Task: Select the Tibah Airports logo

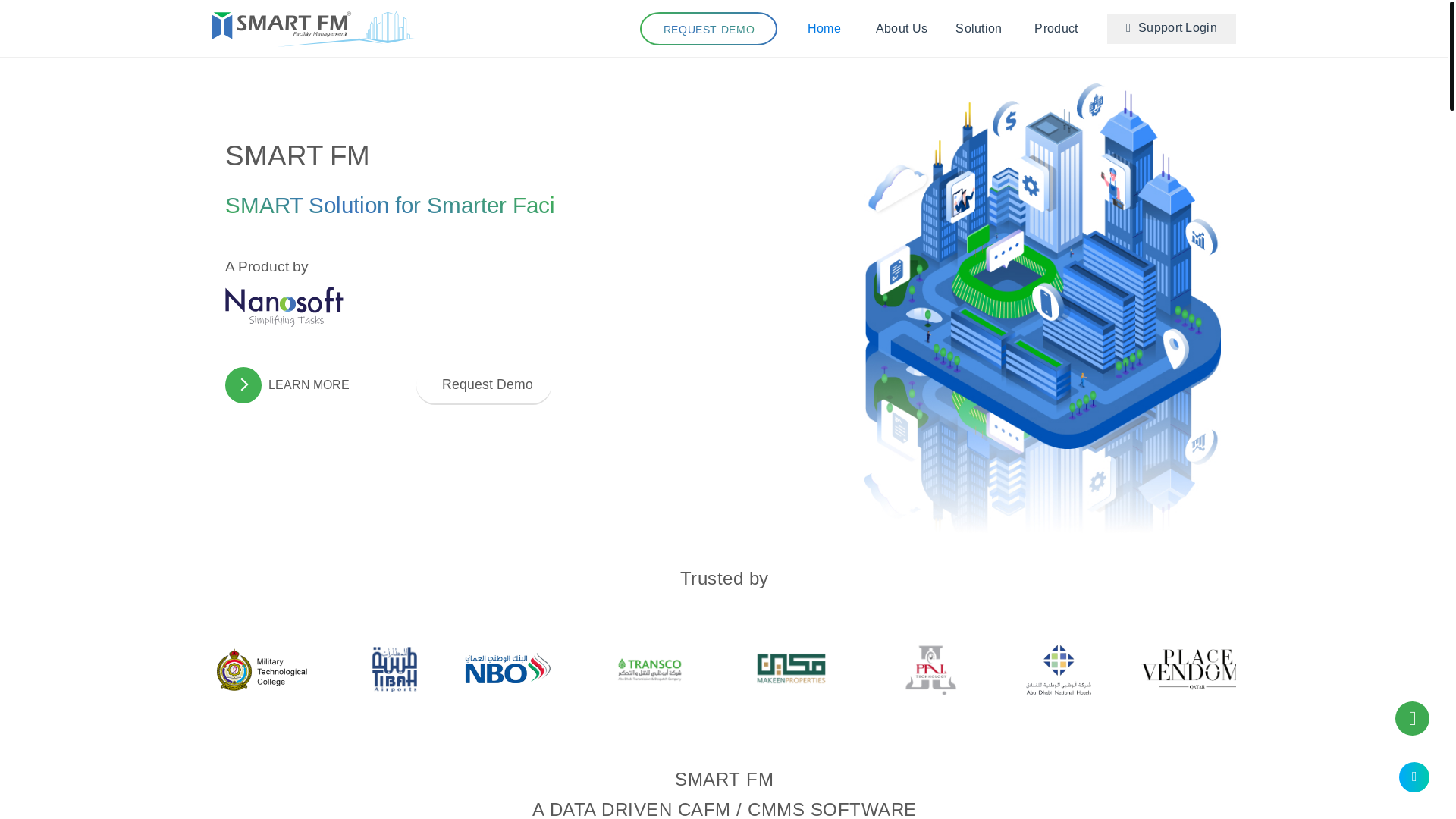Action: [394, 670]
